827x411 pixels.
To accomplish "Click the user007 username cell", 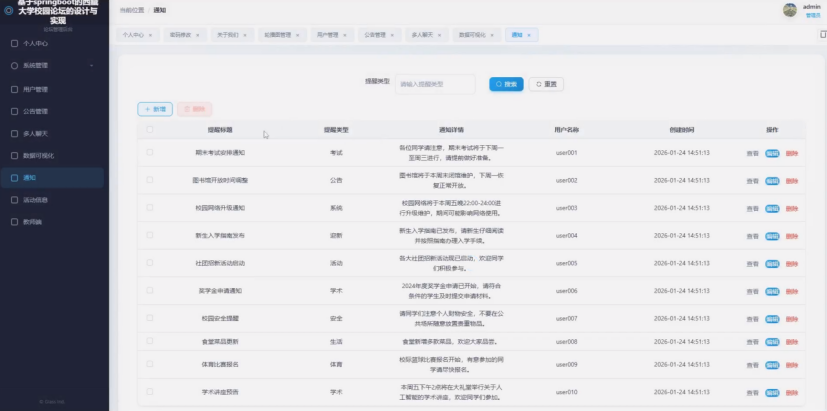I will tap(566, 318).
